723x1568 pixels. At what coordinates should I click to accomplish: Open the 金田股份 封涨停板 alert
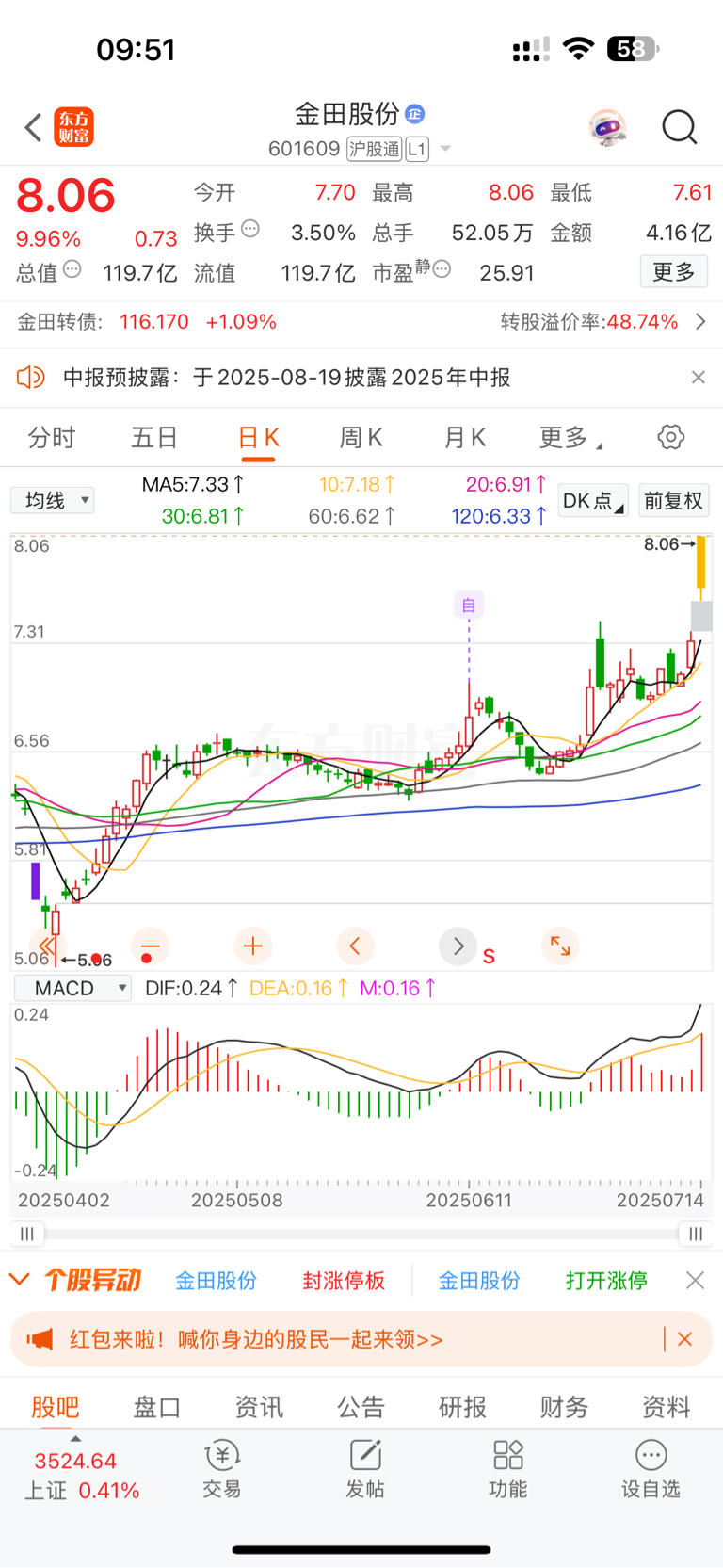[281, 1281]
